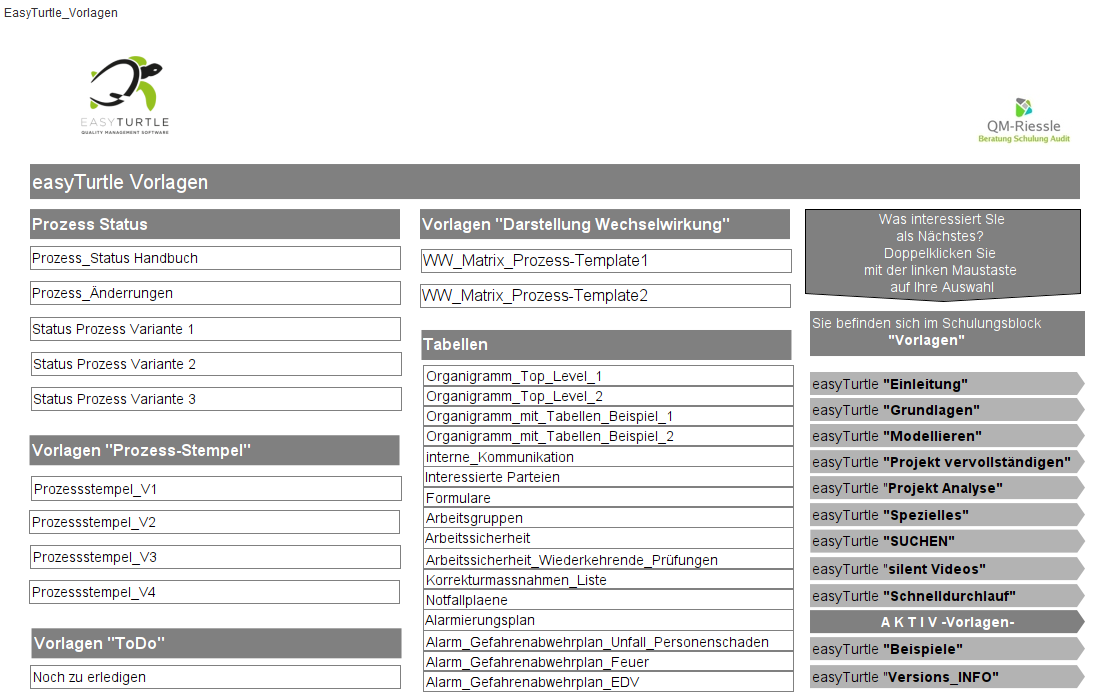1105x700 pixels.
Task: Open the Arbeitssicherheit table
Action: (608, 539)
